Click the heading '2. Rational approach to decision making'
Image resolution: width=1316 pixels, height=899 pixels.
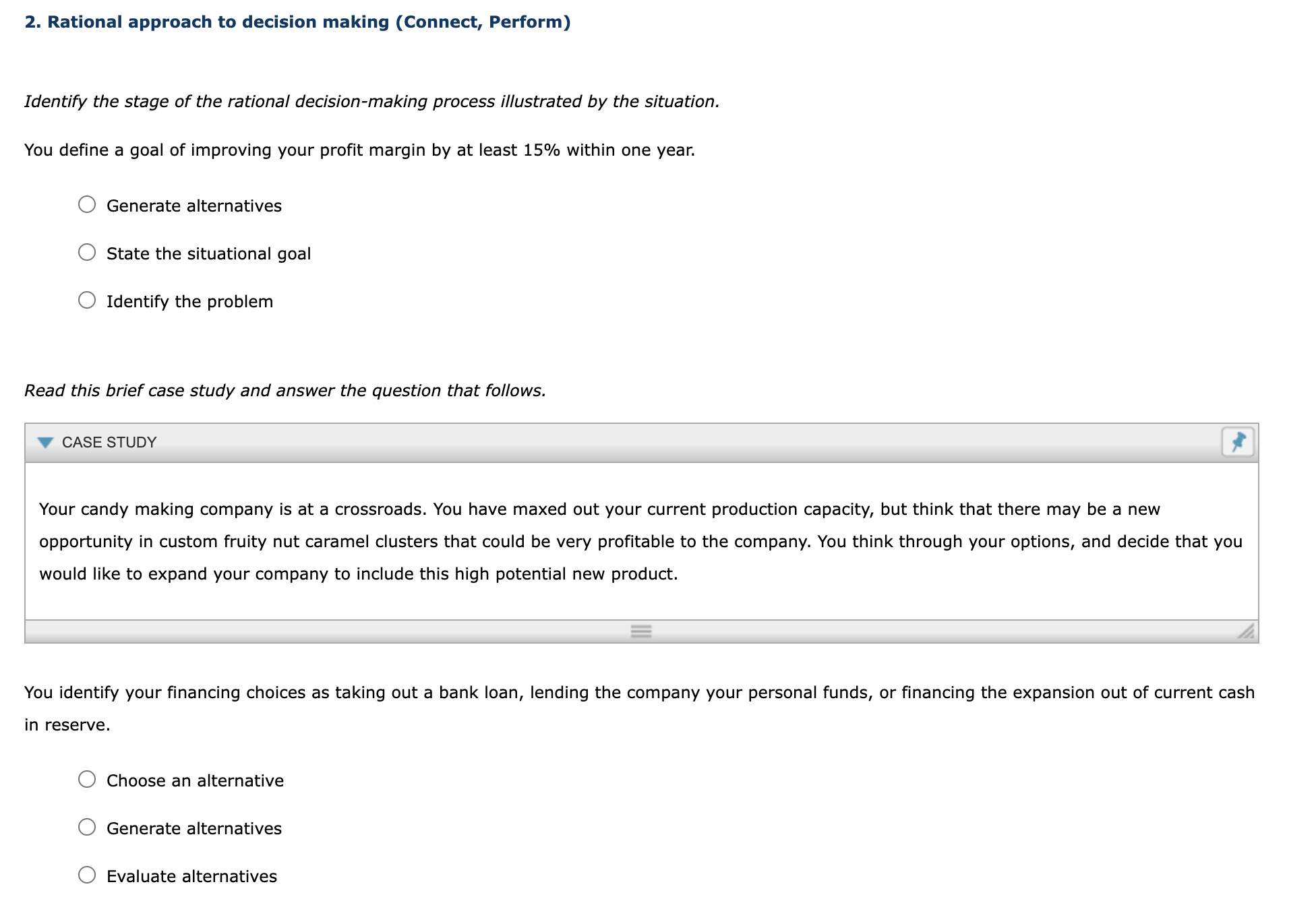pyautogui.click(x=297, y=21)
